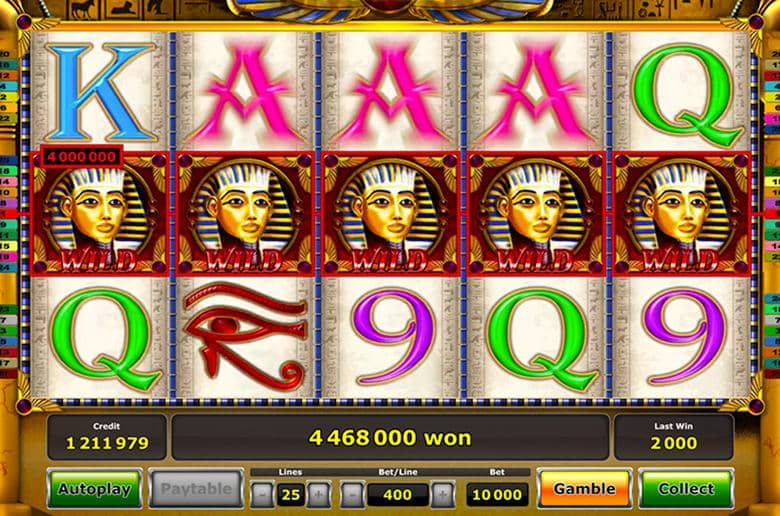Collect the winnings
The image size is (780, 516).
(x=686, y=489)
